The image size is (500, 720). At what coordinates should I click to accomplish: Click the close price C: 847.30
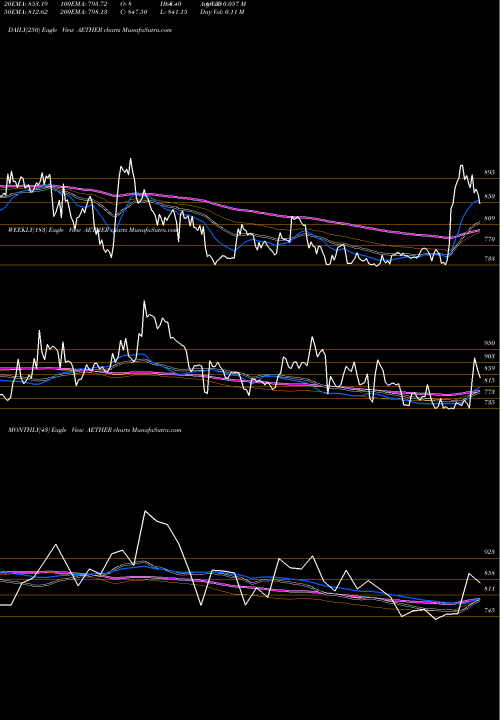click(x=134, y=12)
